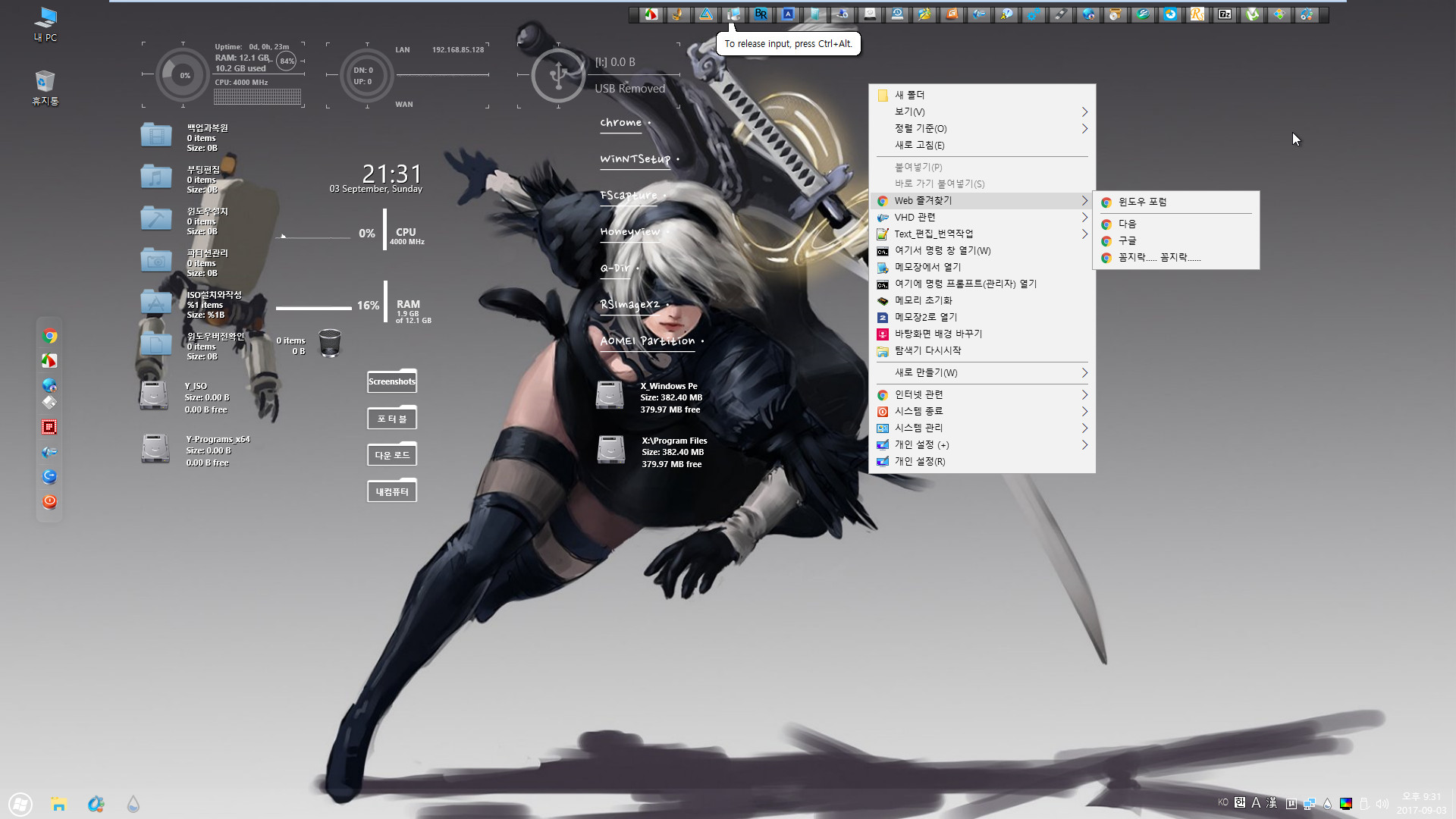This screenshot has height=819, width=1456.
Task: Open 구글 bookmark in submenu
Action: pos(1176,241)
